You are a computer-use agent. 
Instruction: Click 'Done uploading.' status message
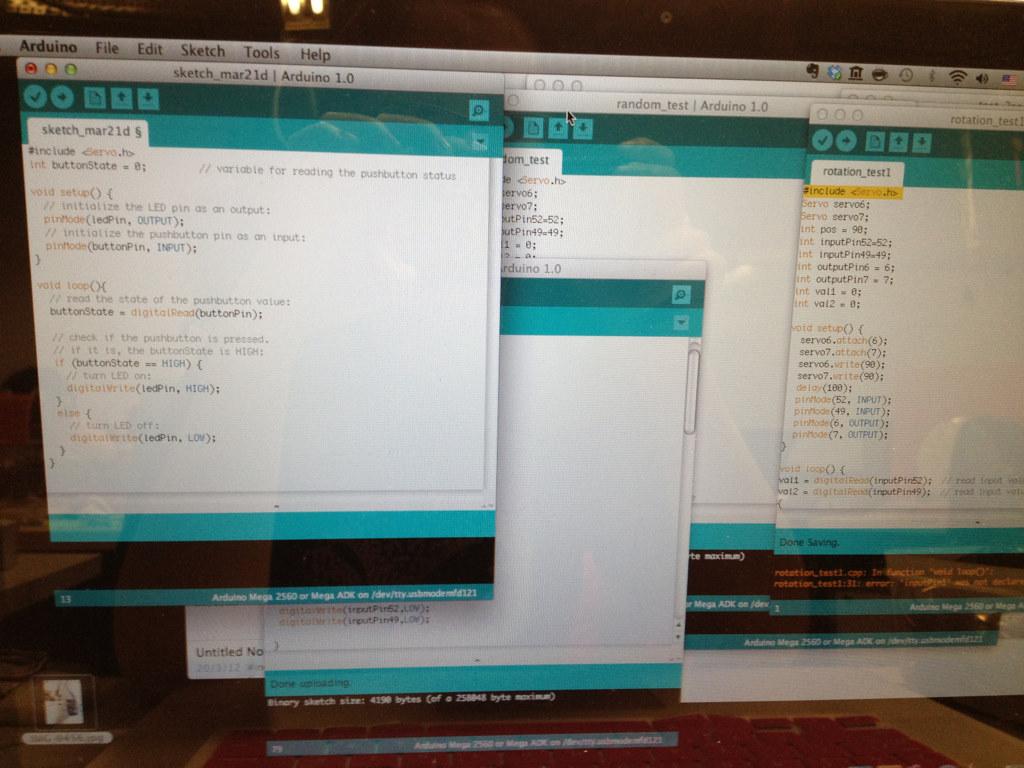pyautogui.click(x=310, y=683)
